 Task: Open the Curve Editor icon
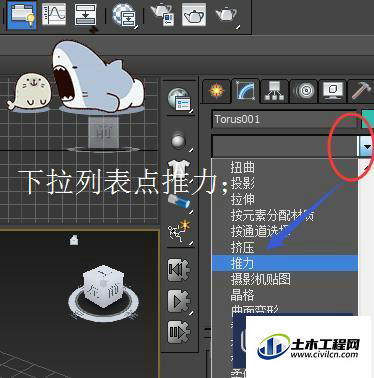(54, 14)
